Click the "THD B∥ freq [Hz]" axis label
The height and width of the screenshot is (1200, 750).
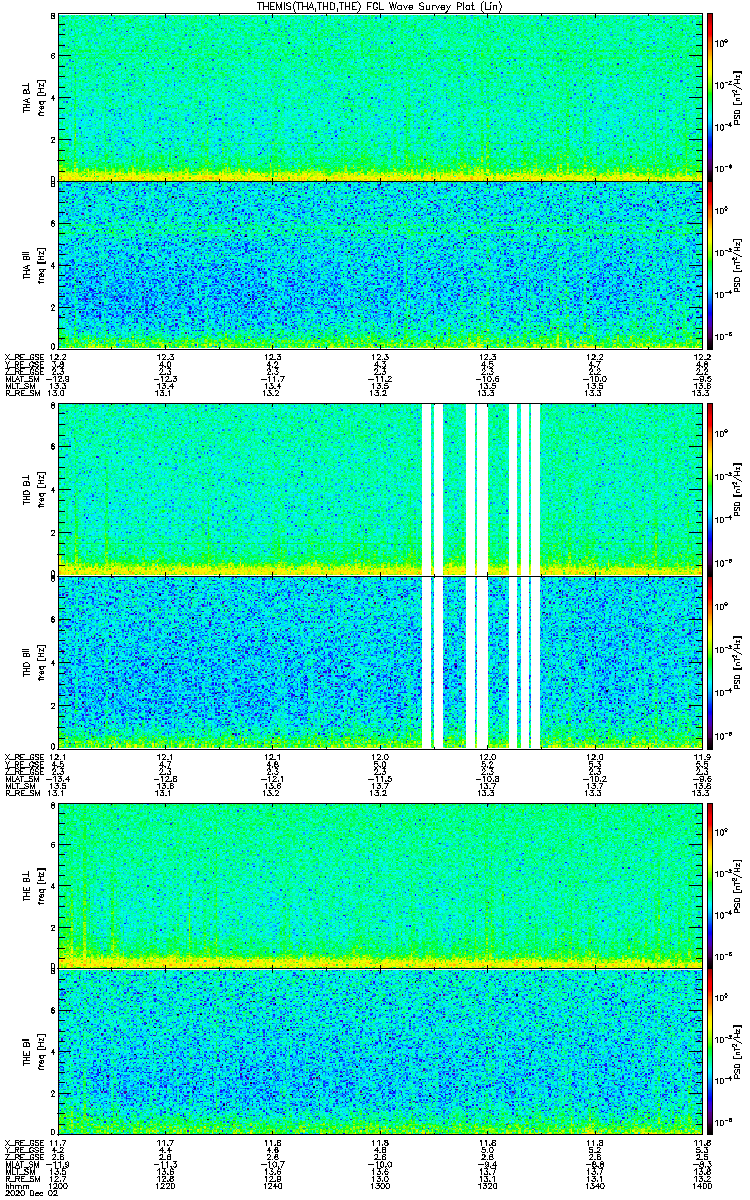(33, 662)
